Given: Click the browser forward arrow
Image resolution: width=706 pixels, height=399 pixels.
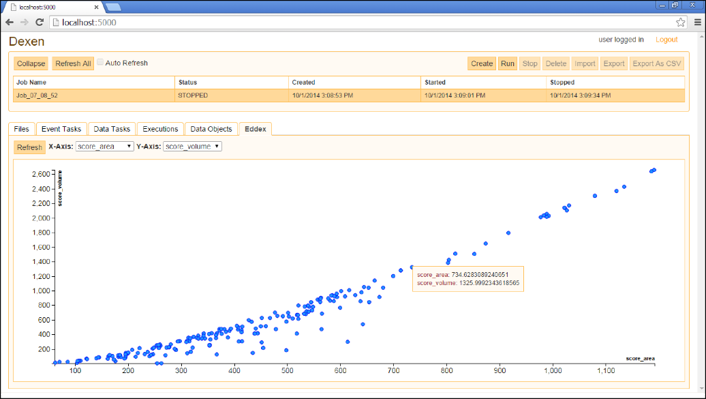Looking at the screenshot, I should click(24, 22).
